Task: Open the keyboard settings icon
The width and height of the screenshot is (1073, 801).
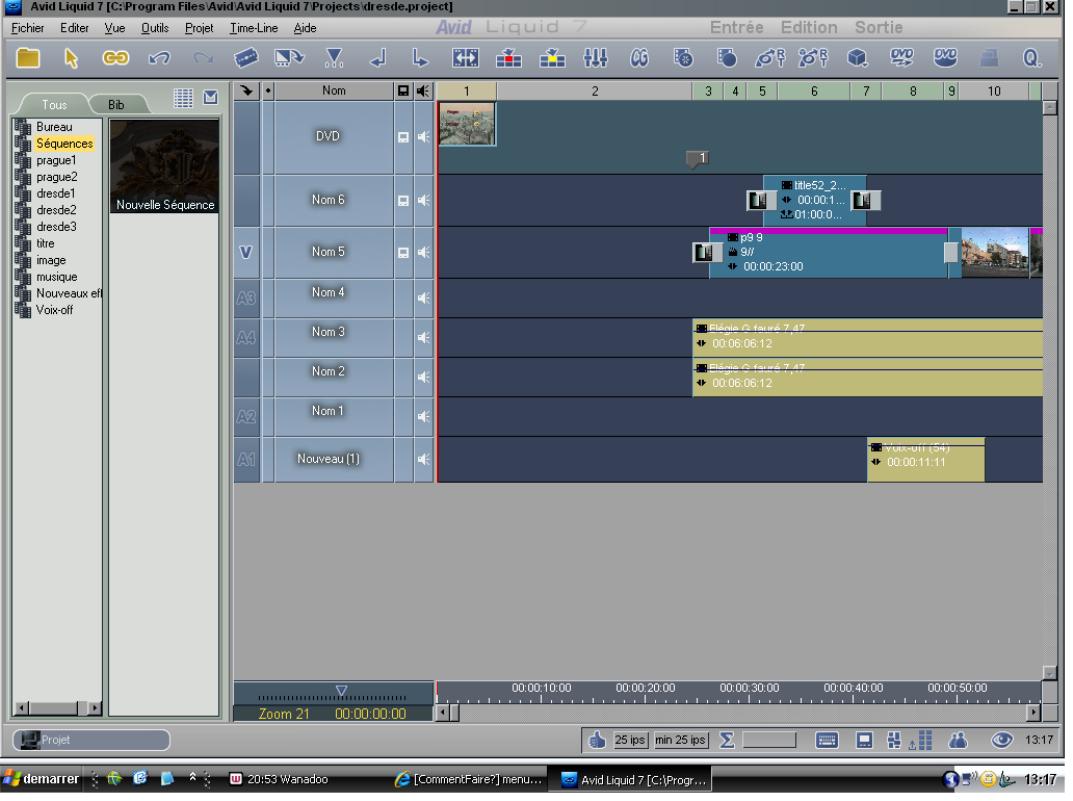Action: point(827,739)
